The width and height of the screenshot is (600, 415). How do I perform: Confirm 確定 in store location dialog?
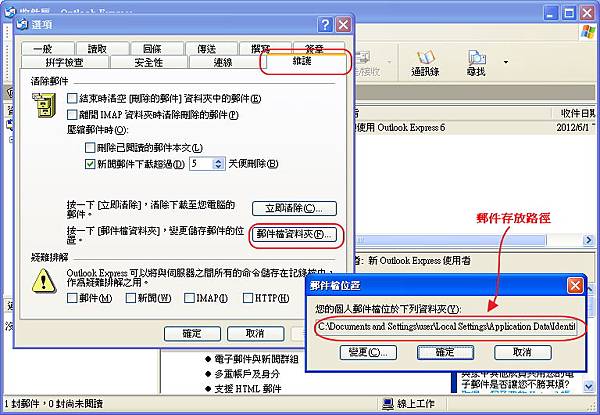(x=445, y=352)
